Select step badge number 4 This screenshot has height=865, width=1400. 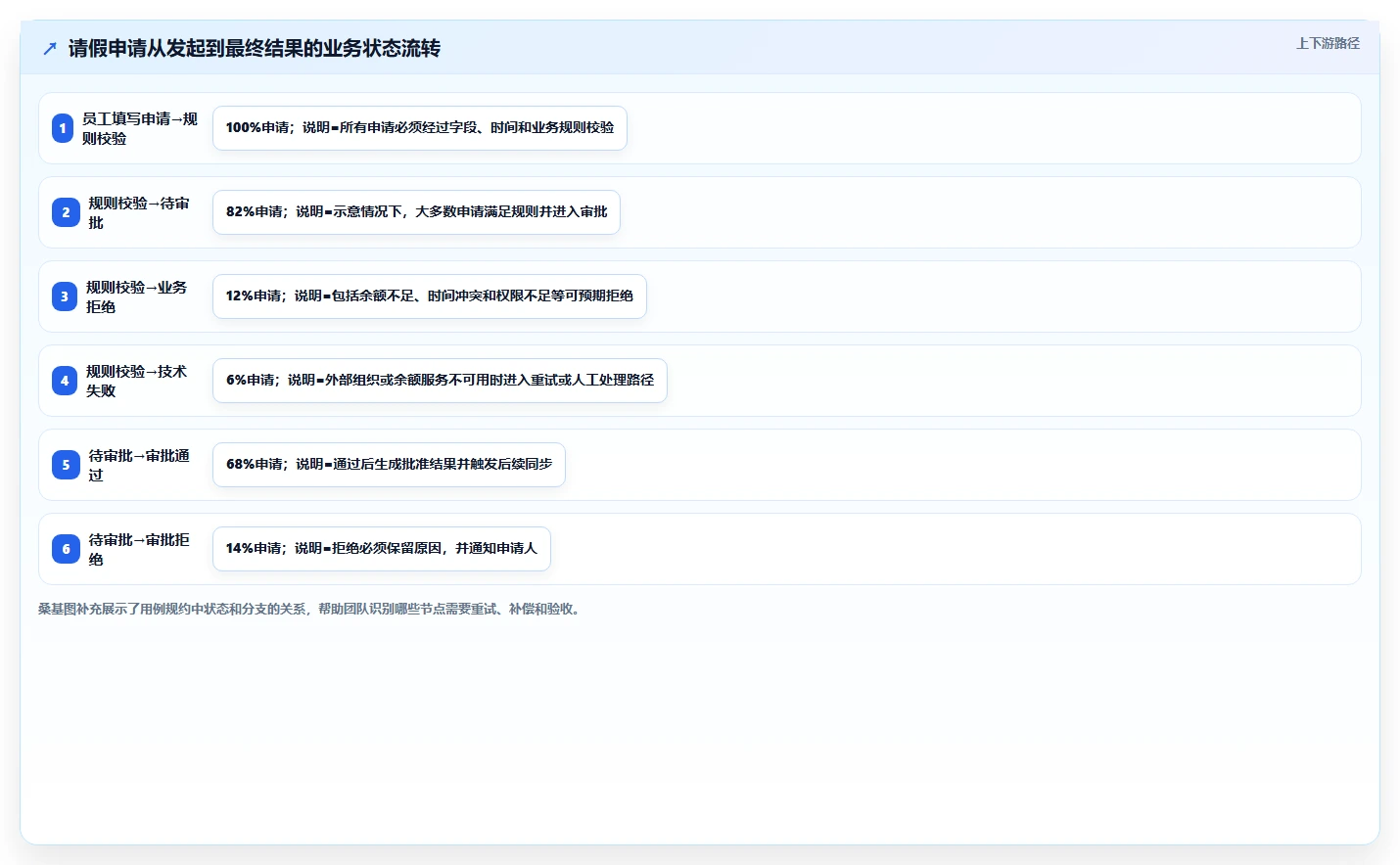coord(65,381)
